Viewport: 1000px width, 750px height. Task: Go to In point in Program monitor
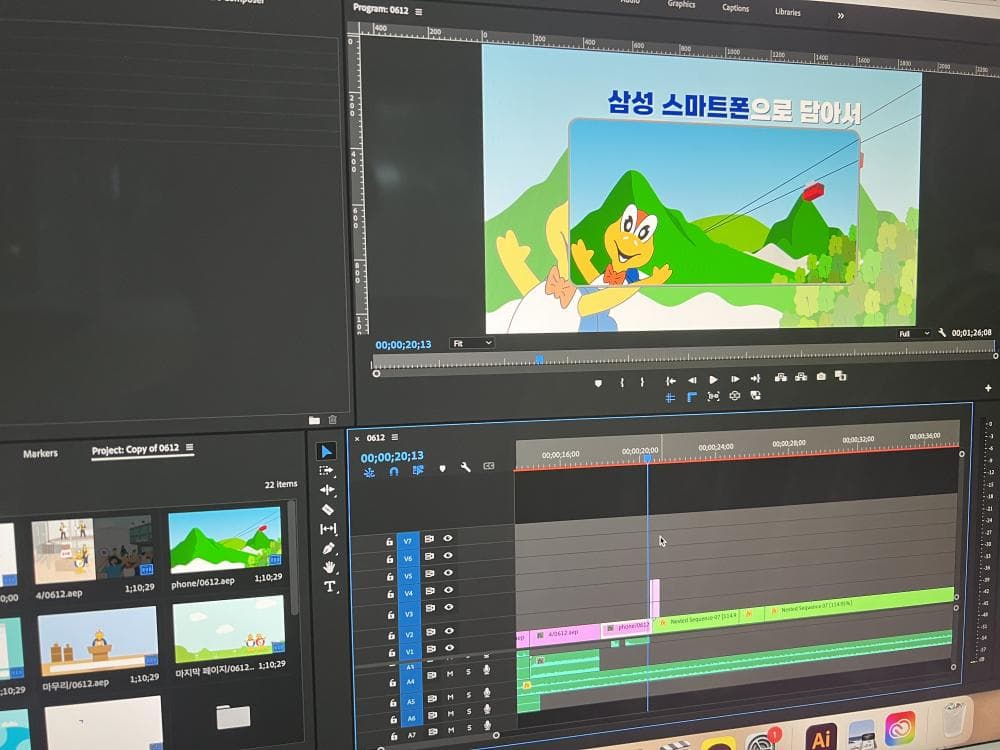[670, 381]
